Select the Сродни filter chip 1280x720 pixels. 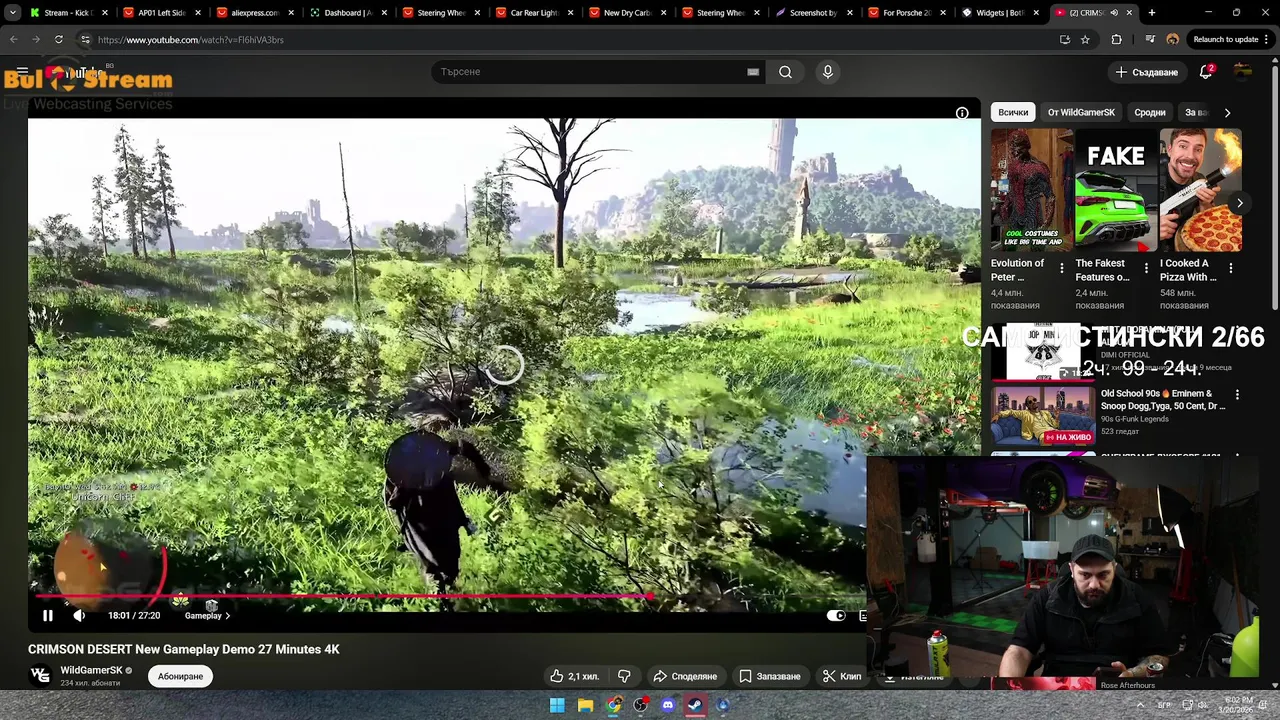click(x=1150, y=113)
